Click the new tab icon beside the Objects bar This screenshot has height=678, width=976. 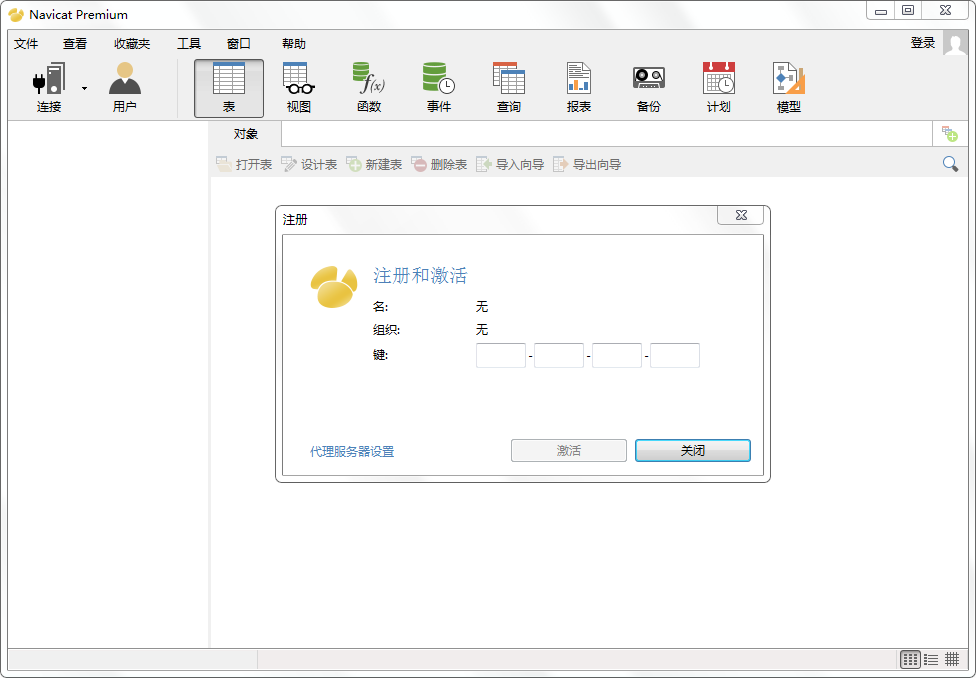pos(949,133)
